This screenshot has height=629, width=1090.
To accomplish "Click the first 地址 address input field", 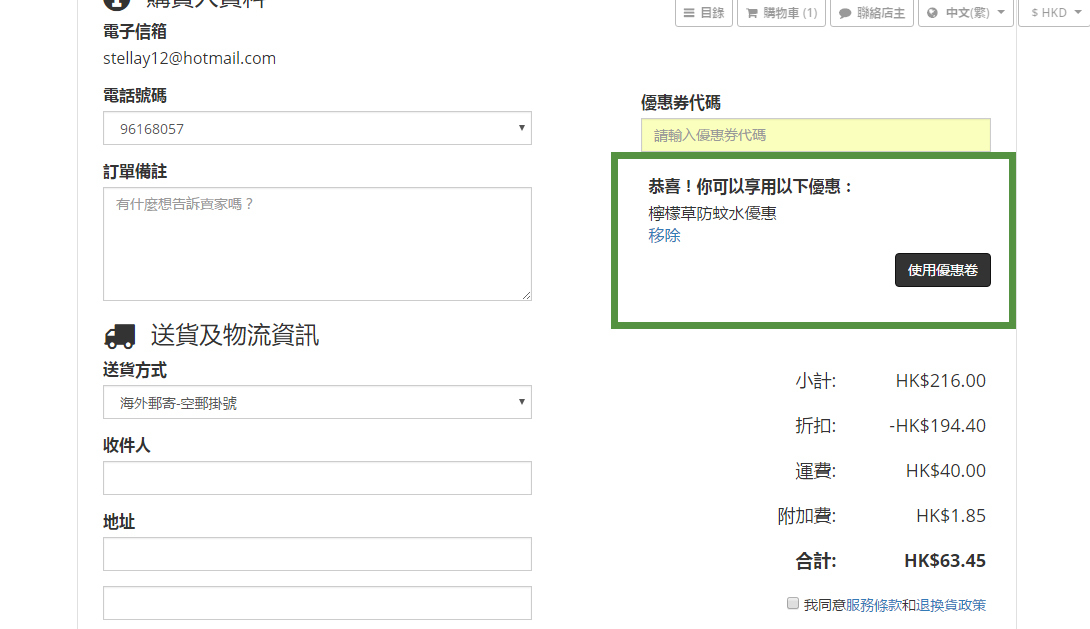I will 317,554.
